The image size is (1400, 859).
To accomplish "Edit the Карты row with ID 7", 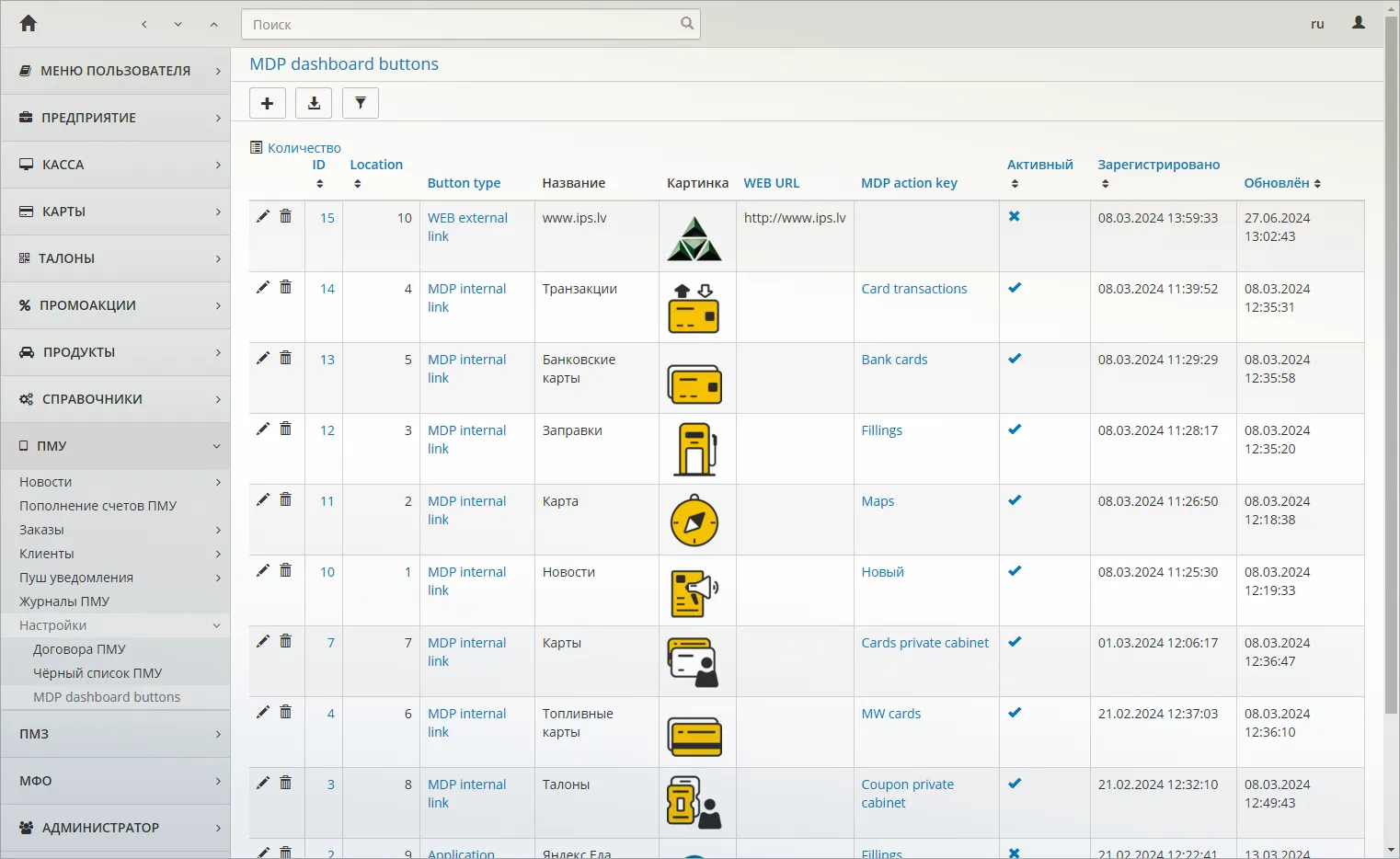I will (x=263, y=641).
